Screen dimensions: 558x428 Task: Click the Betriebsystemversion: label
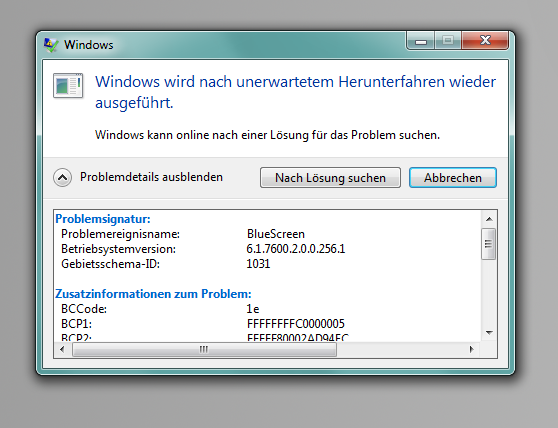coord(119,249)
